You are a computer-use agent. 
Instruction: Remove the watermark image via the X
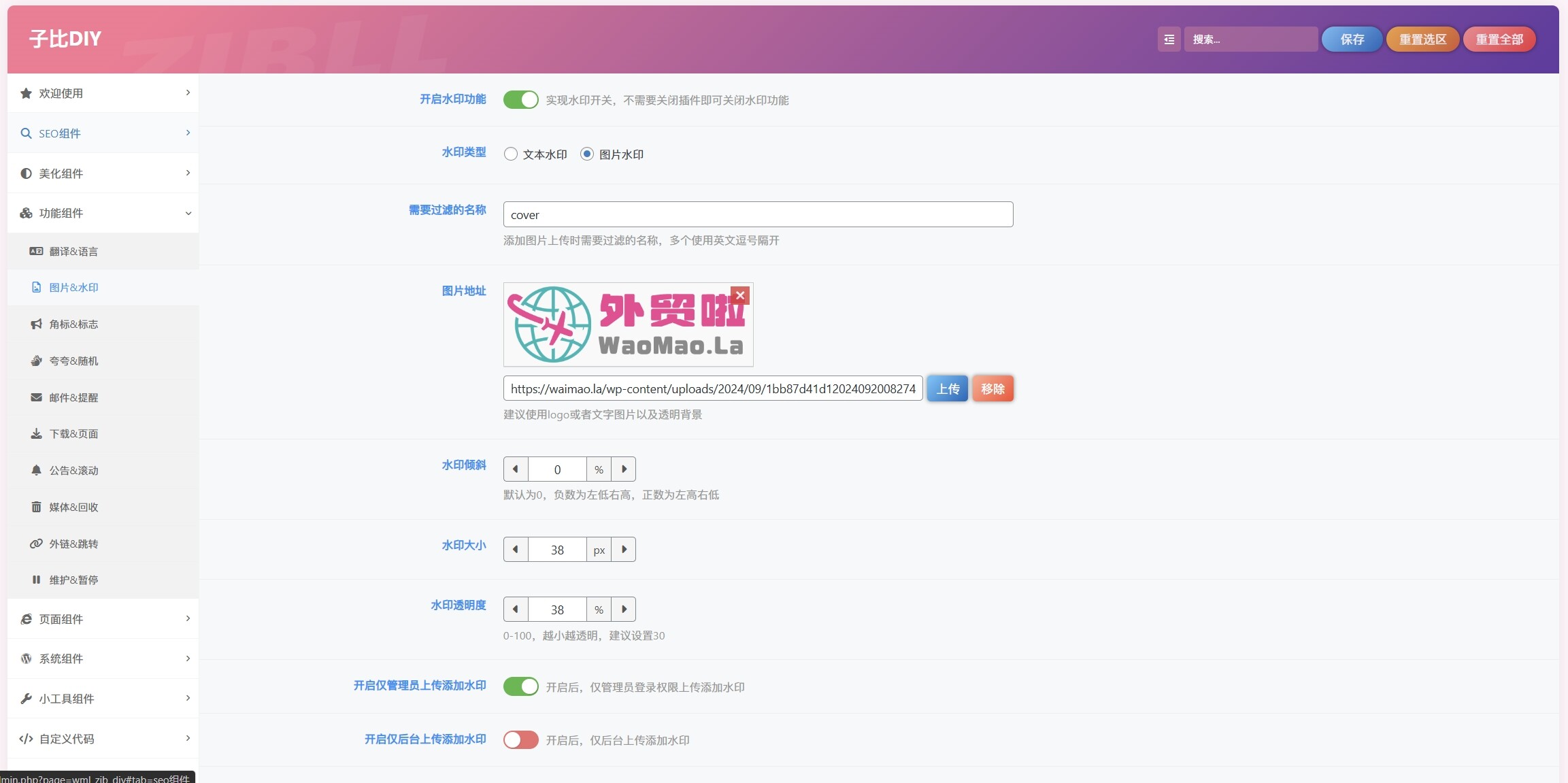click(740, 295)
